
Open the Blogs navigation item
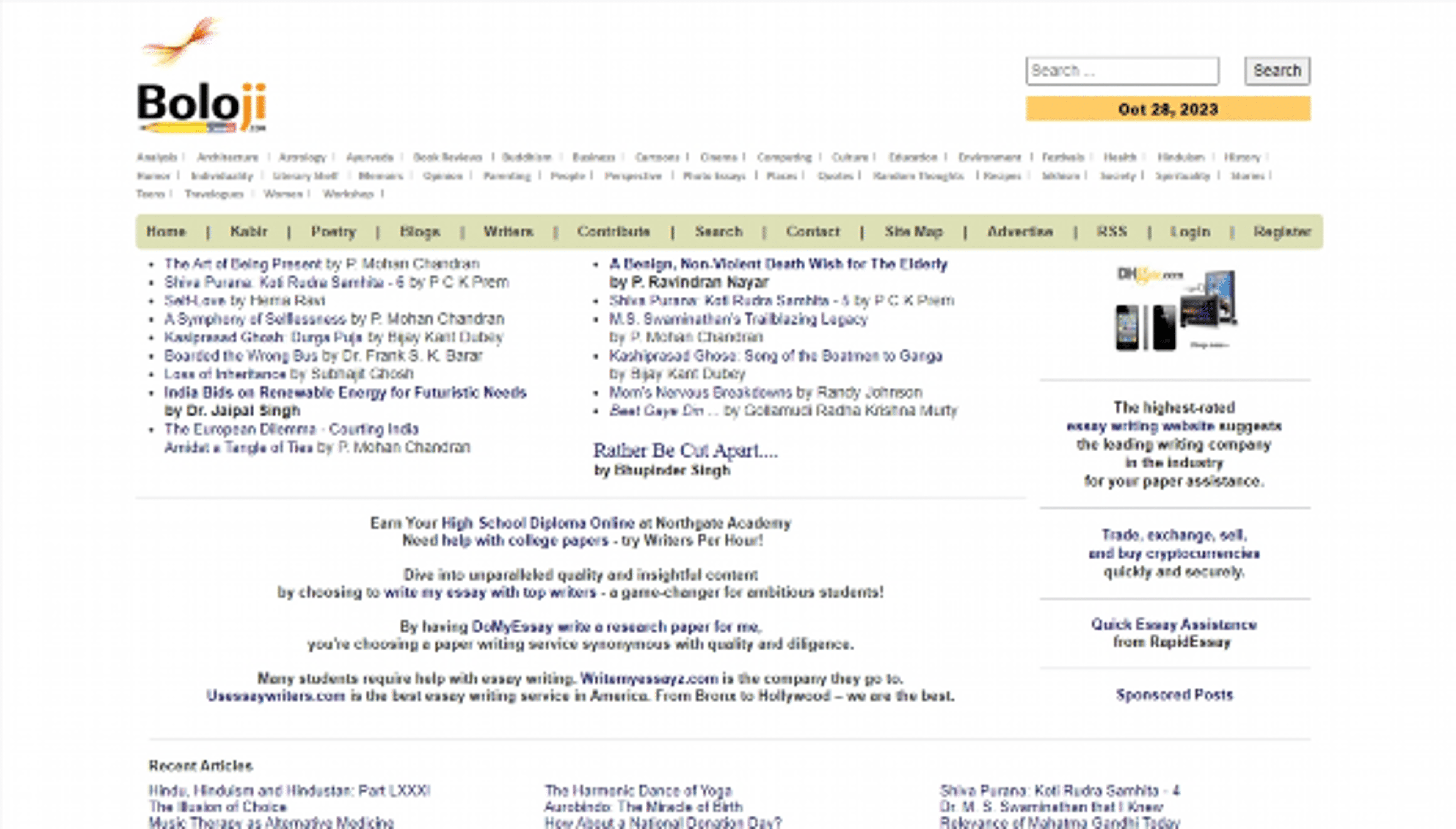419,232
